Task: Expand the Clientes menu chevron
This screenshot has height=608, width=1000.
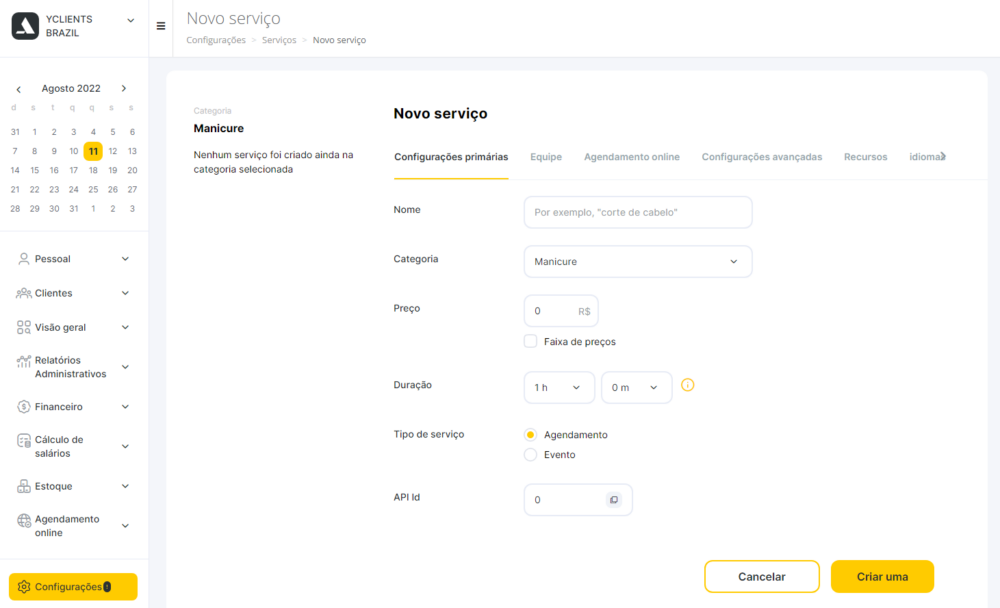Action: click(x=126, y=293)
